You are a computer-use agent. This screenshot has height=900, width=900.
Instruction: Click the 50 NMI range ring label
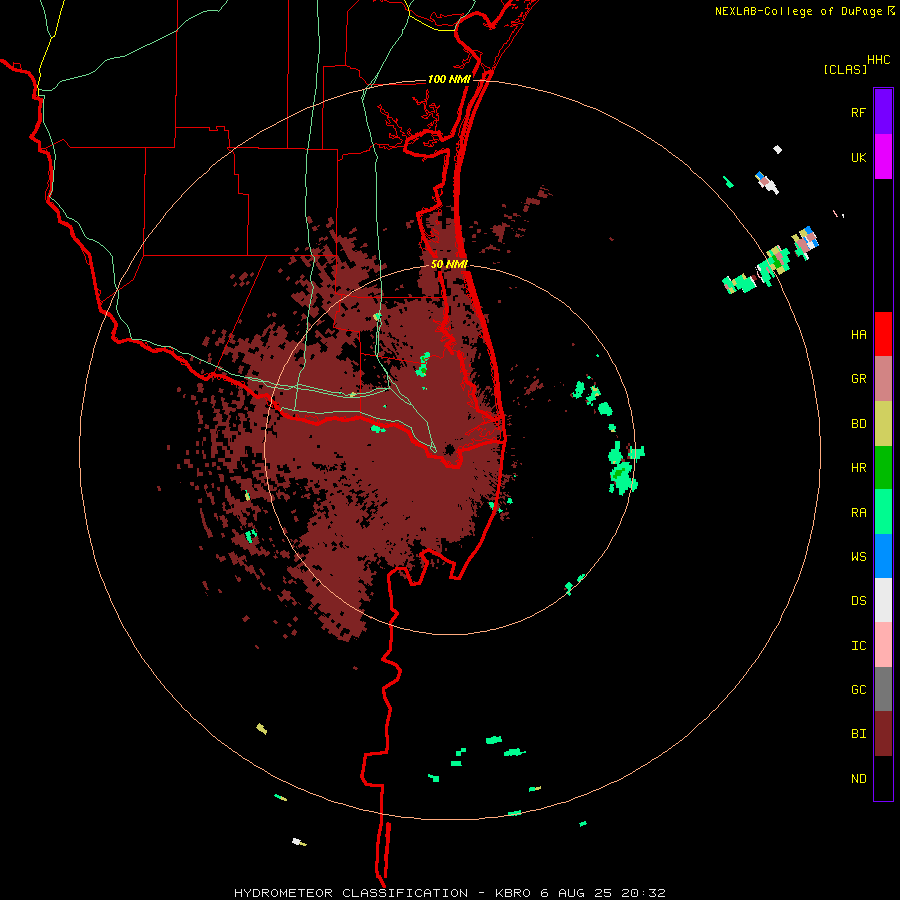pyautogui.click(x=449, y=264)
